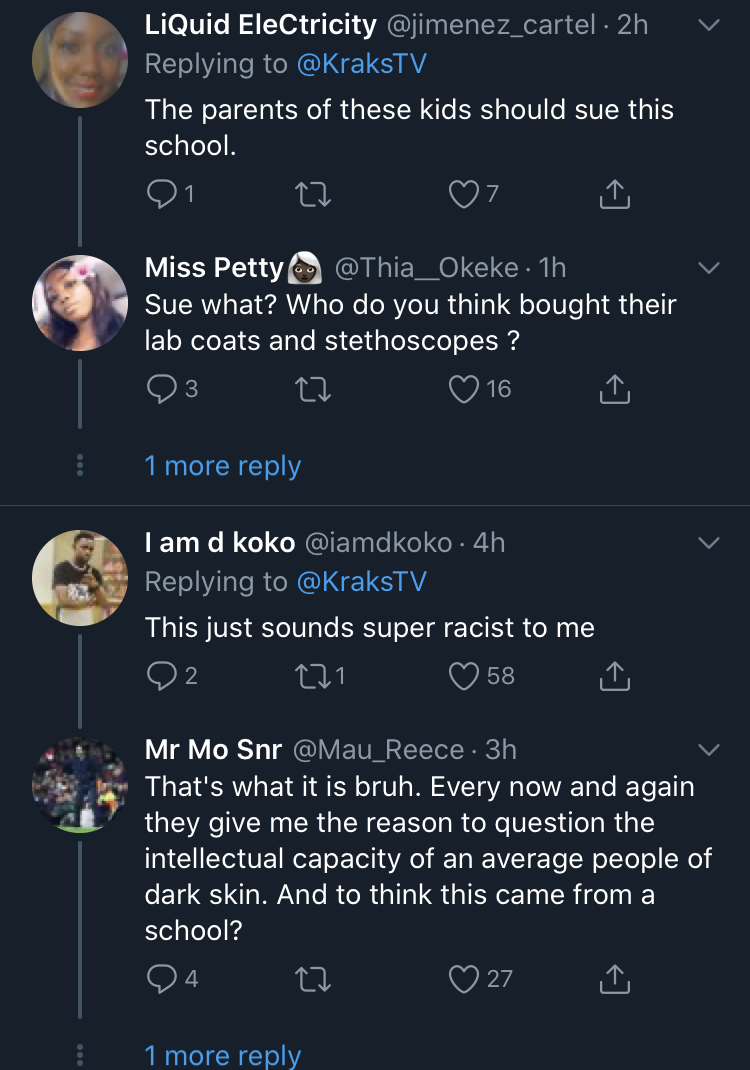Show 1 more reply under Miss Petty

pos(222,466)
